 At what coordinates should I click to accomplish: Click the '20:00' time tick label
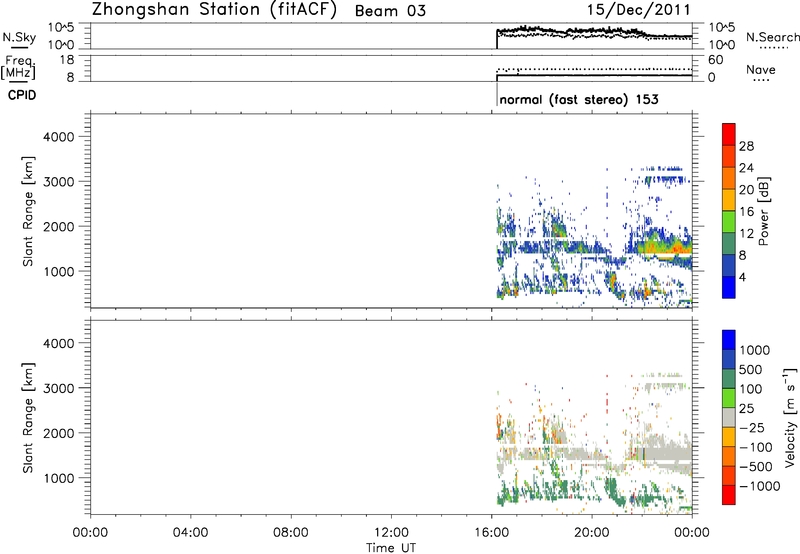(x=592, y=533)
